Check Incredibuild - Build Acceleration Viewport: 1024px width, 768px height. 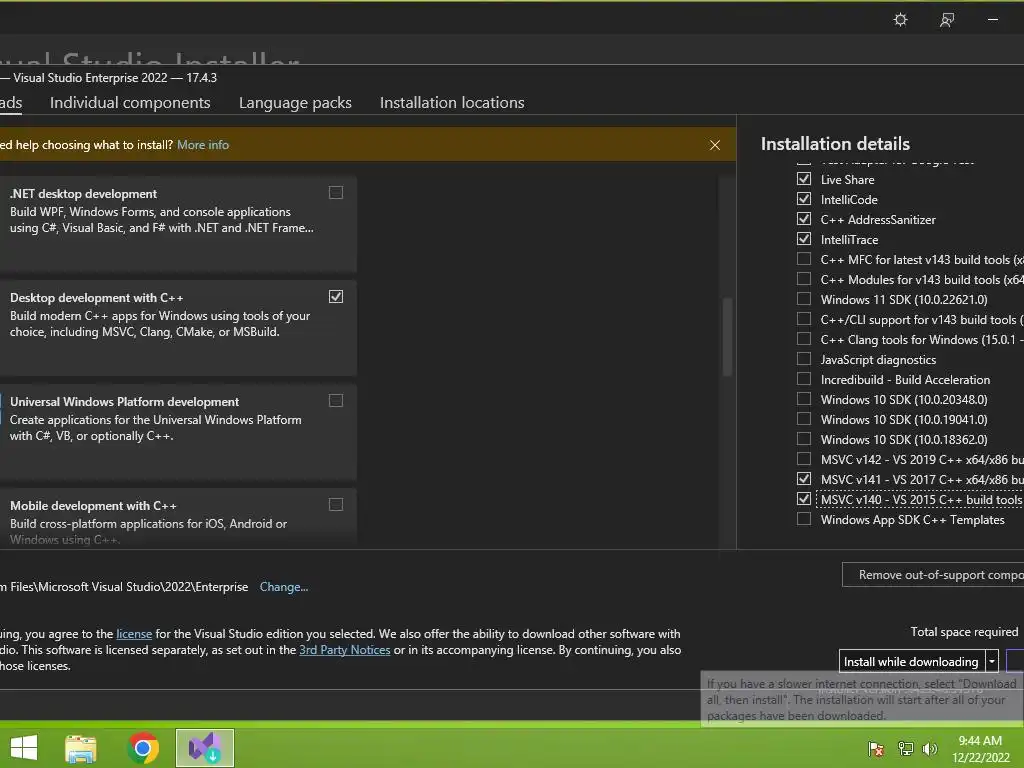[804, 379]
